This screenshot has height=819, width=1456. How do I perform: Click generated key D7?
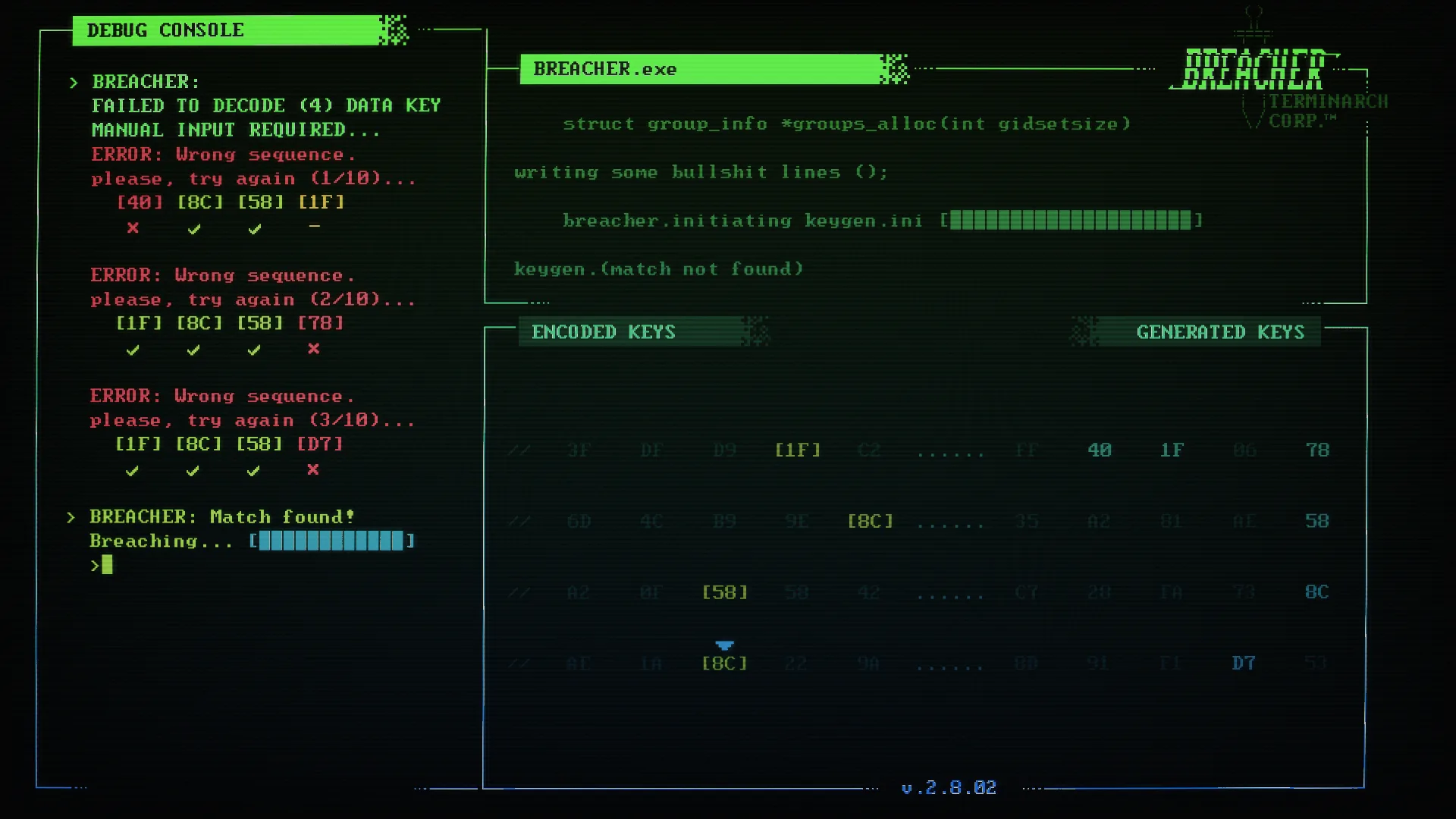[x=1244, y=663]
